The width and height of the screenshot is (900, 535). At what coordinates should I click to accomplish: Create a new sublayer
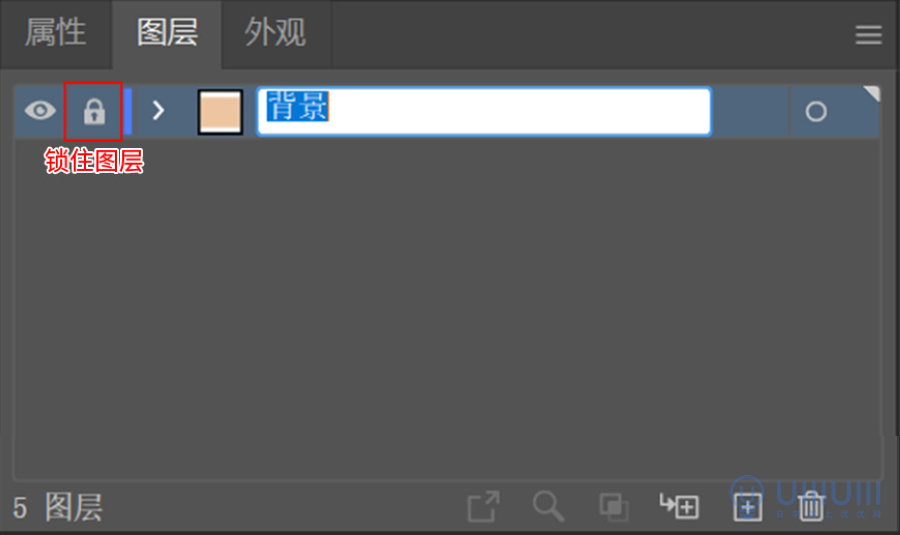[x=679, y=506]
